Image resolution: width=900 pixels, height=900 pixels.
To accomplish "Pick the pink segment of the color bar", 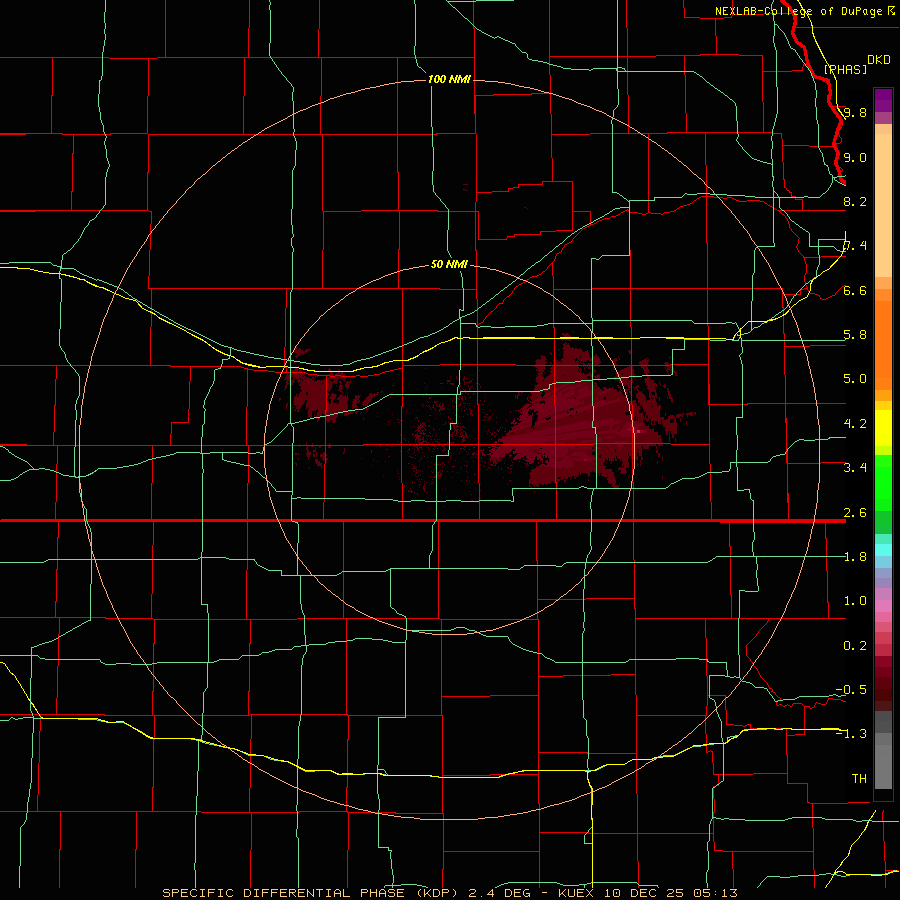I will 883,606.
